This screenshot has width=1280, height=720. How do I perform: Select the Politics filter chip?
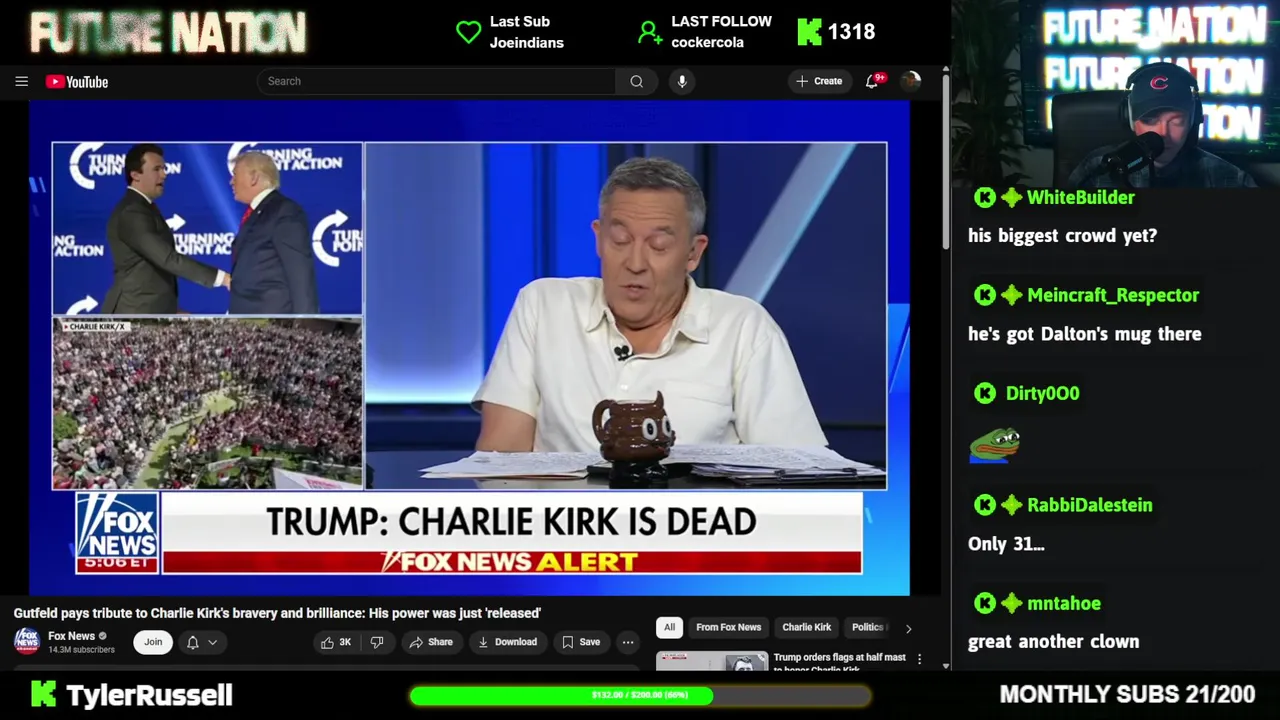867,627
